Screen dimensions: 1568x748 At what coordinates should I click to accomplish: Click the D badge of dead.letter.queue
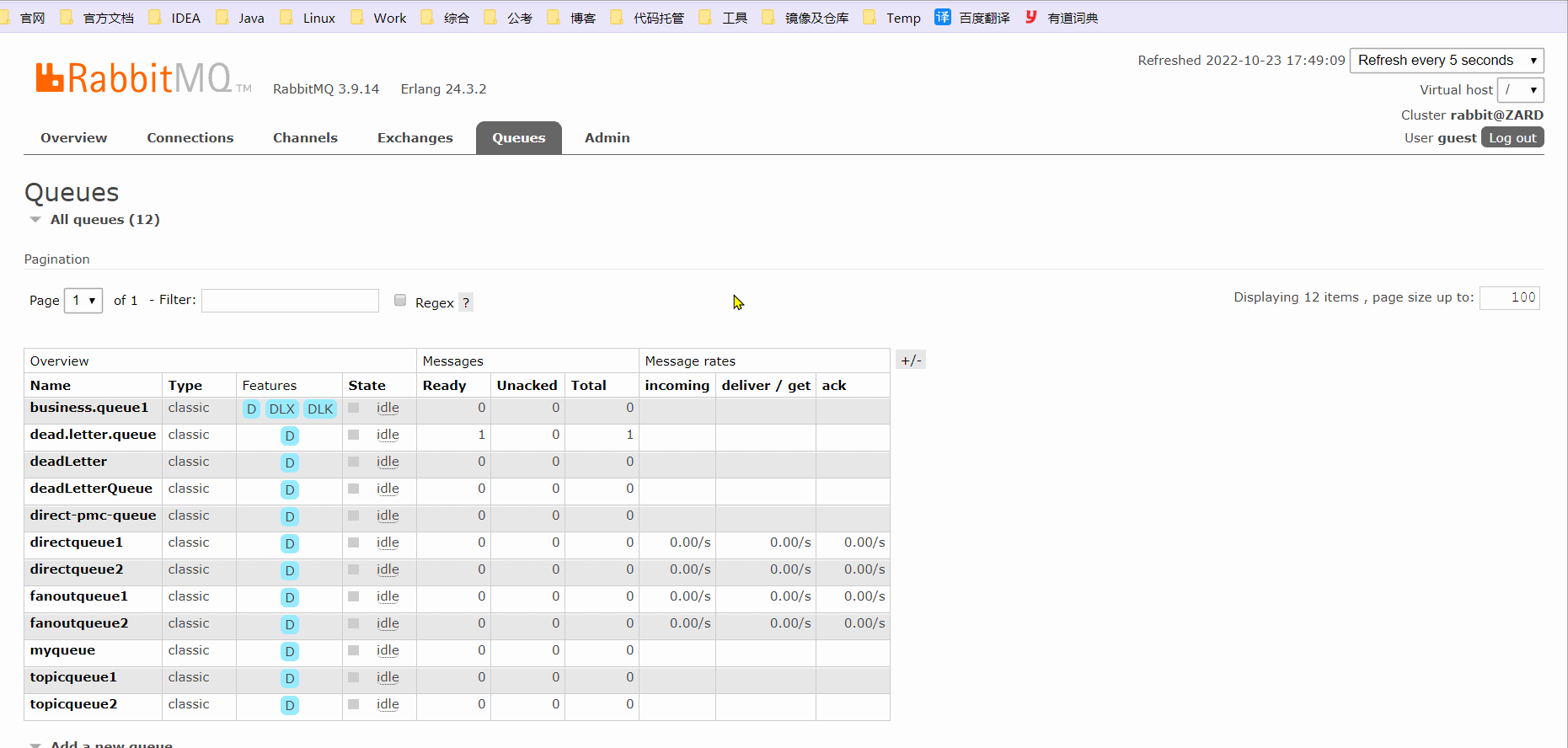tap(290, 436)
